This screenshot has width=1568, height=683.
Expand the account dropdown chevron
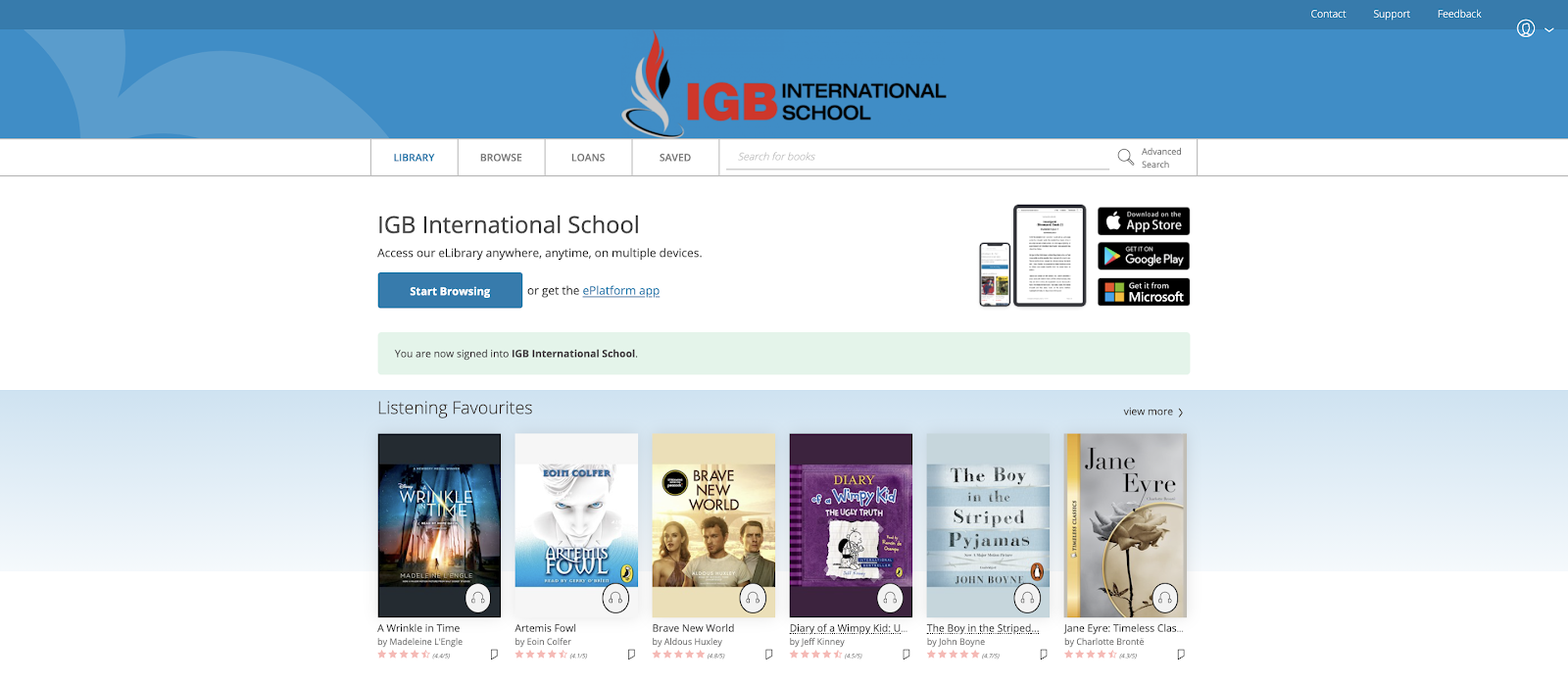[x=1549, y=29]
